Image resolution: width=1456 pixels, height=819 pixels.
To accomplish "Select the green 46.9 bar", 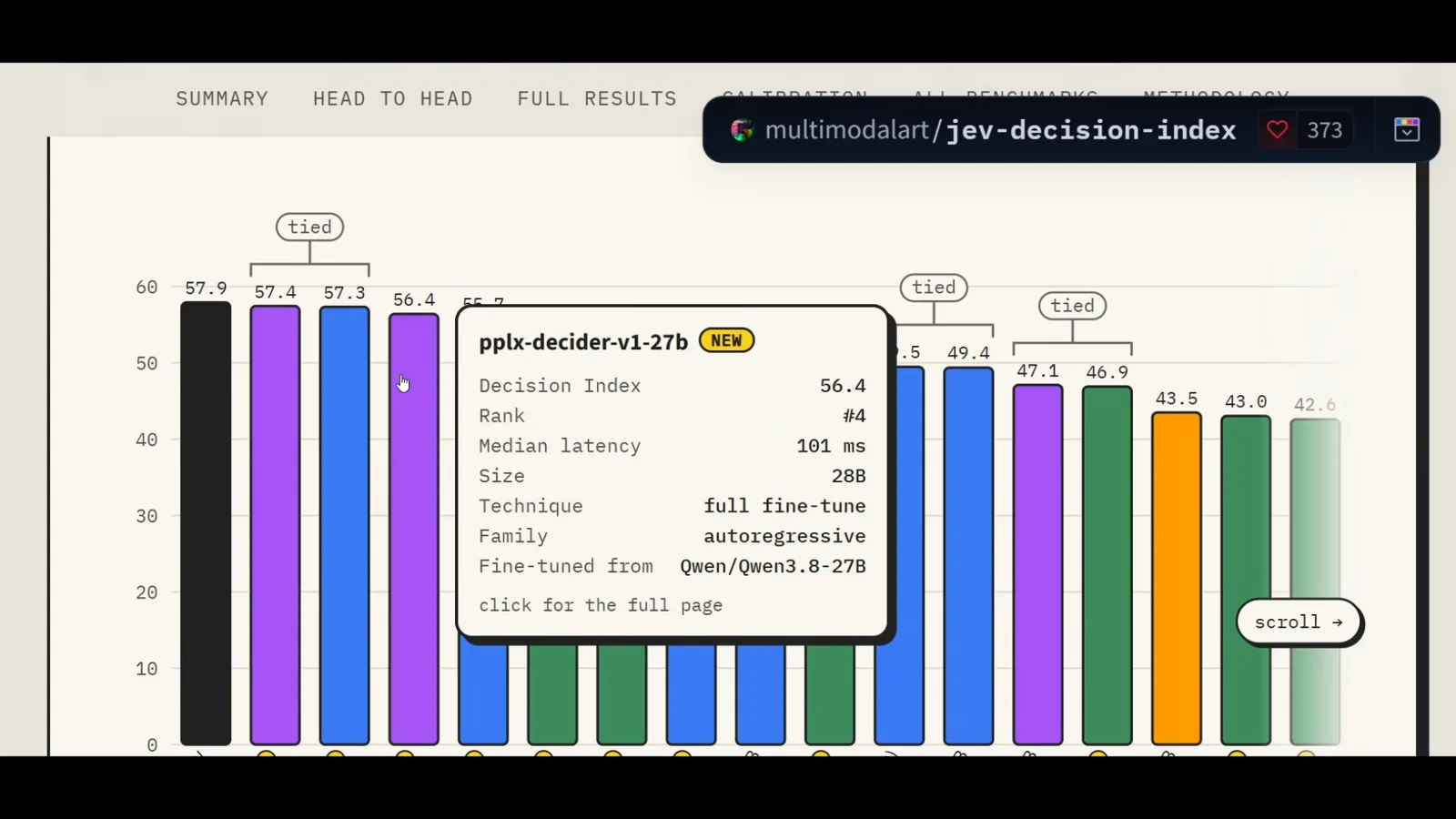I will click(1107, 565).
